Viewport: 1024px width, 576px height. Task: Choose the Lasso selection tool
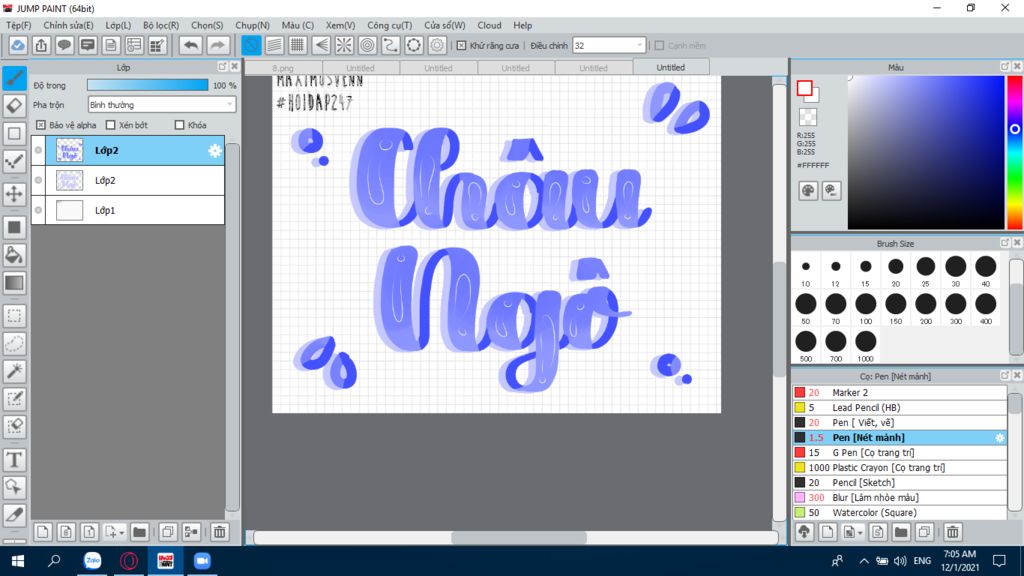click(14, 344)
